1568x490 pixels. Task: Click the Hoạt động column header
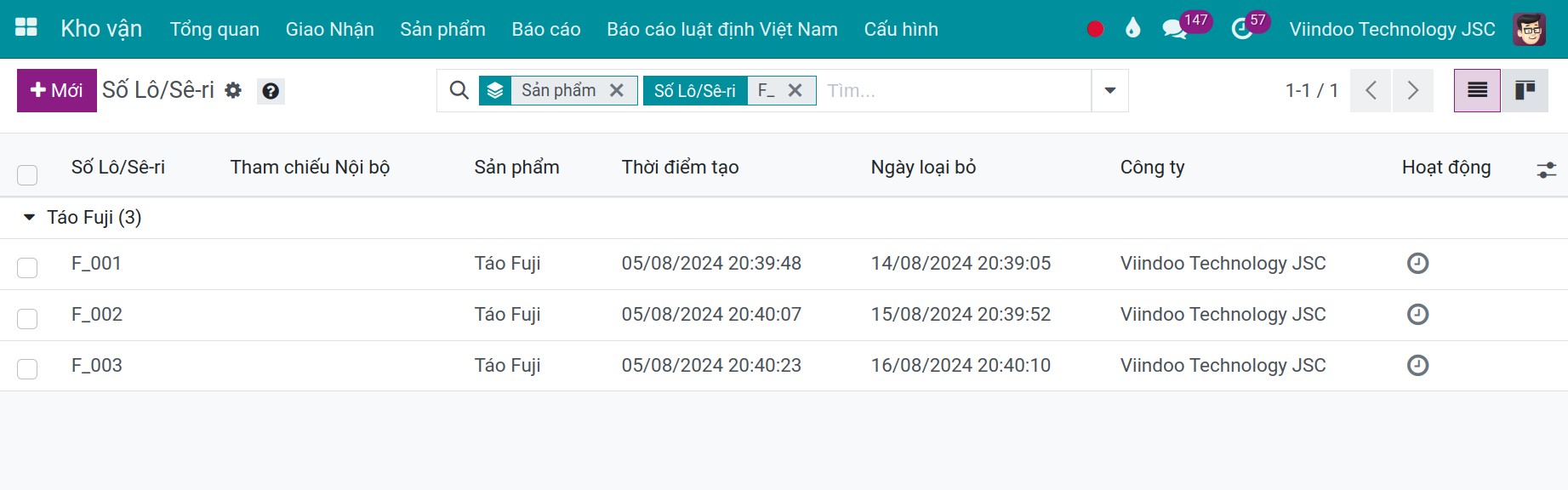(x=1446, y=168)
